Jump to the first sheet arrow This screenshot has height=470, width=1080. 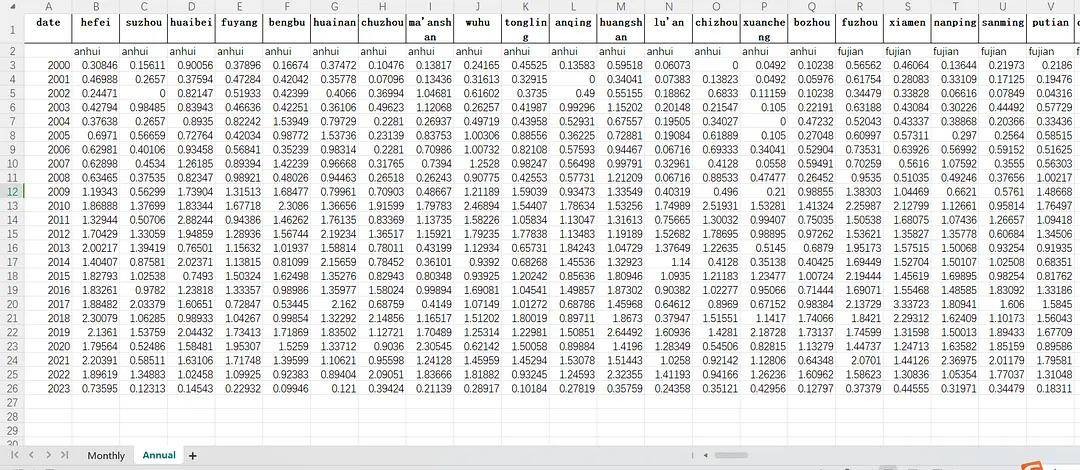click(x=13, y=455)
